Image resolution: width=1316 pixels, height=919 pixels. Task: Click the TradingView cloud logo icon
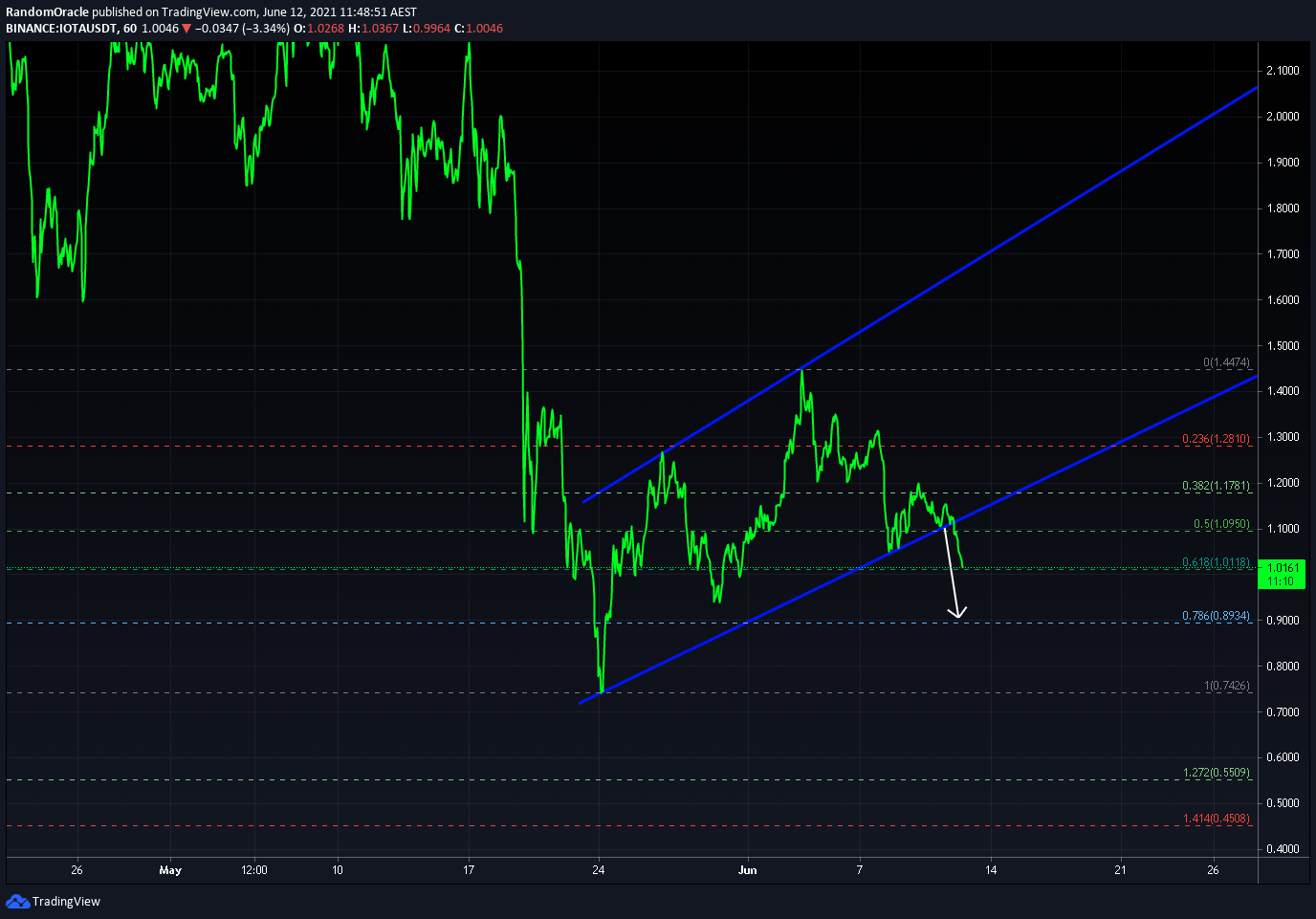17,901
